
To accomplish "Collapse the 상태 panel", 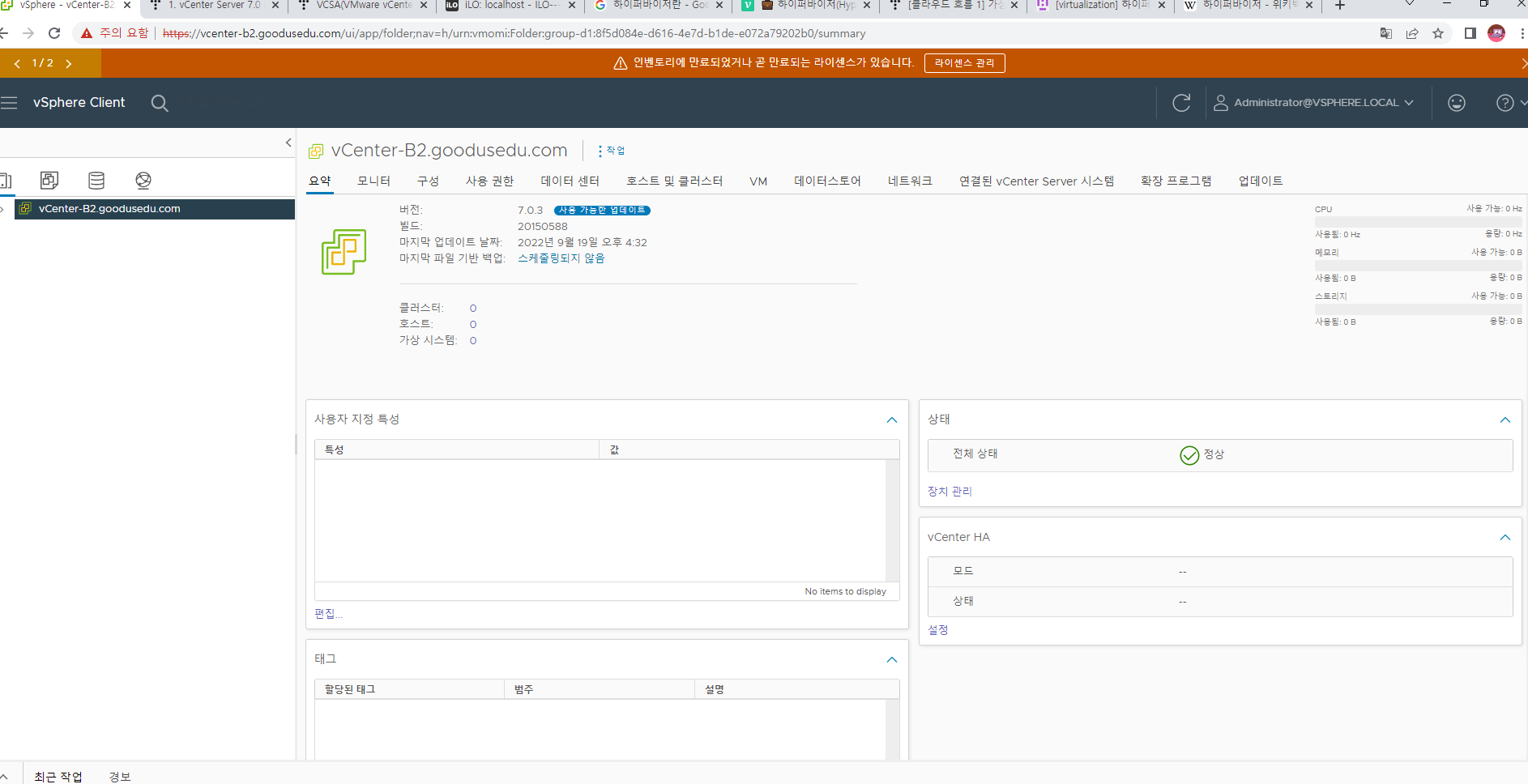I will pyautogui.click(x=1505, y=420).
